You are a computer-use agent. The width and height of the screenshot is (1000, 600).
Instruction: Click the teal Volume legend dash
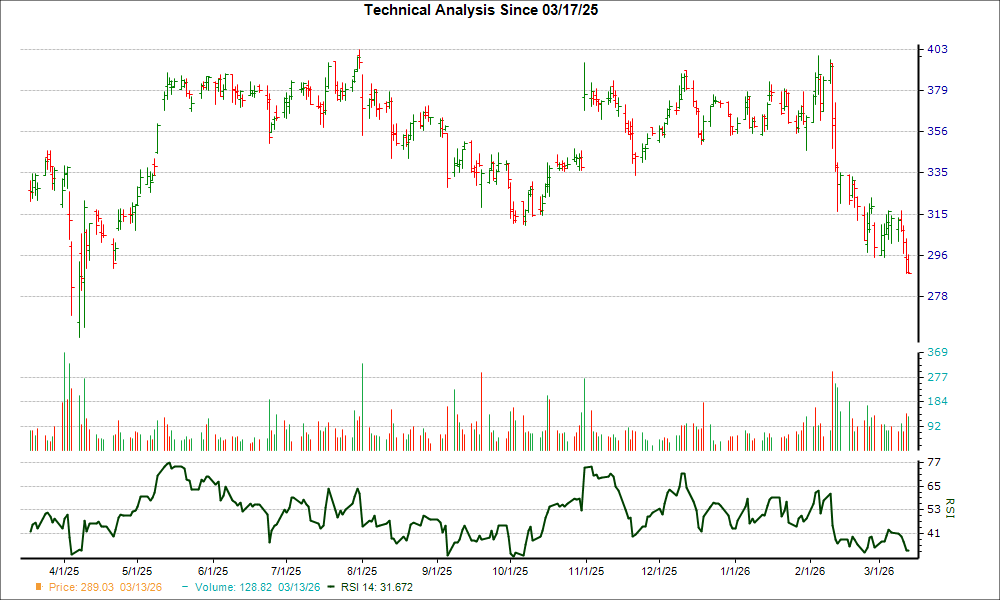pyautogui.click(x=184, y=587)
